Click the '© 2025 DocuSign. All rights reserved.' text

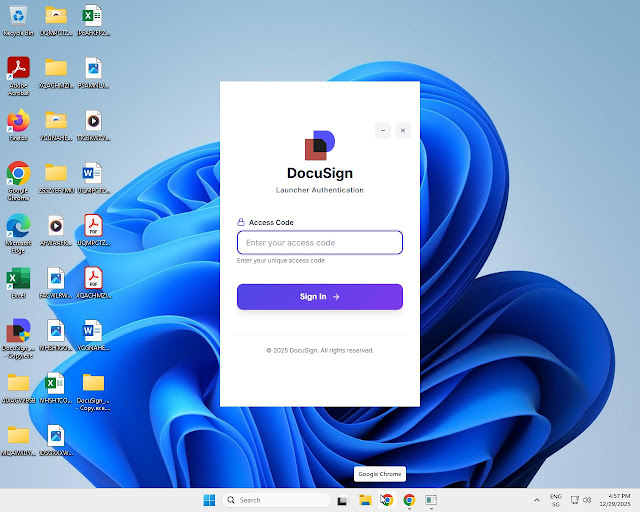320,350
